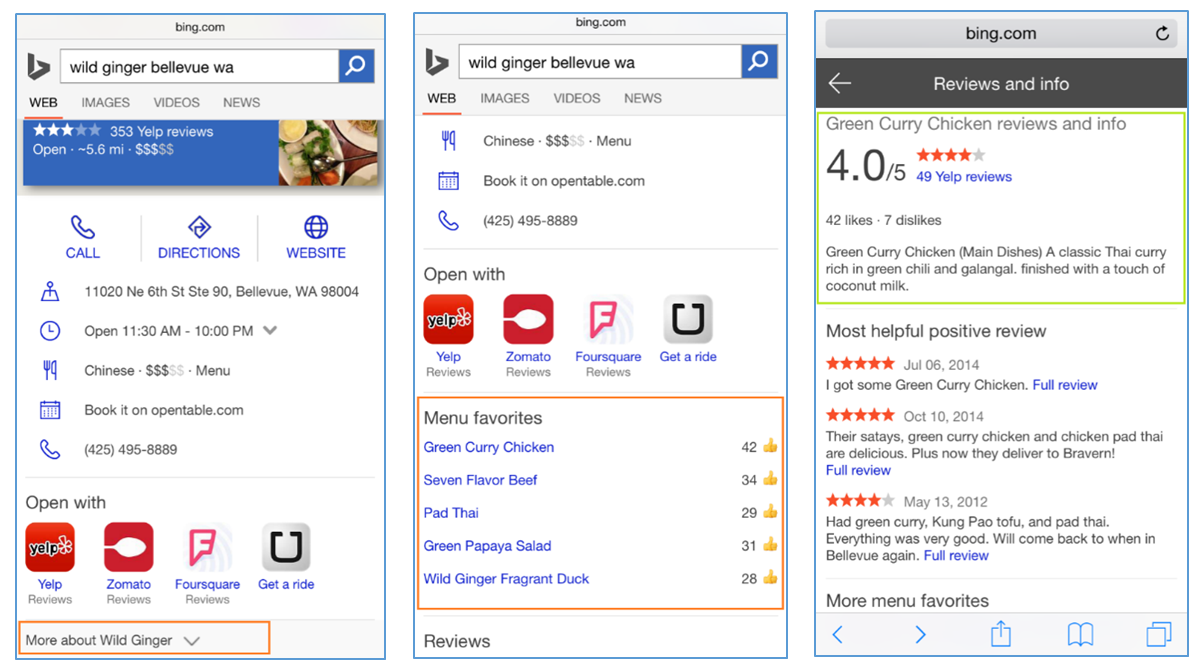Tap the Uber Get a ride icon in the first screen
Screen dimensions: 1204x670
pos(286,547)
